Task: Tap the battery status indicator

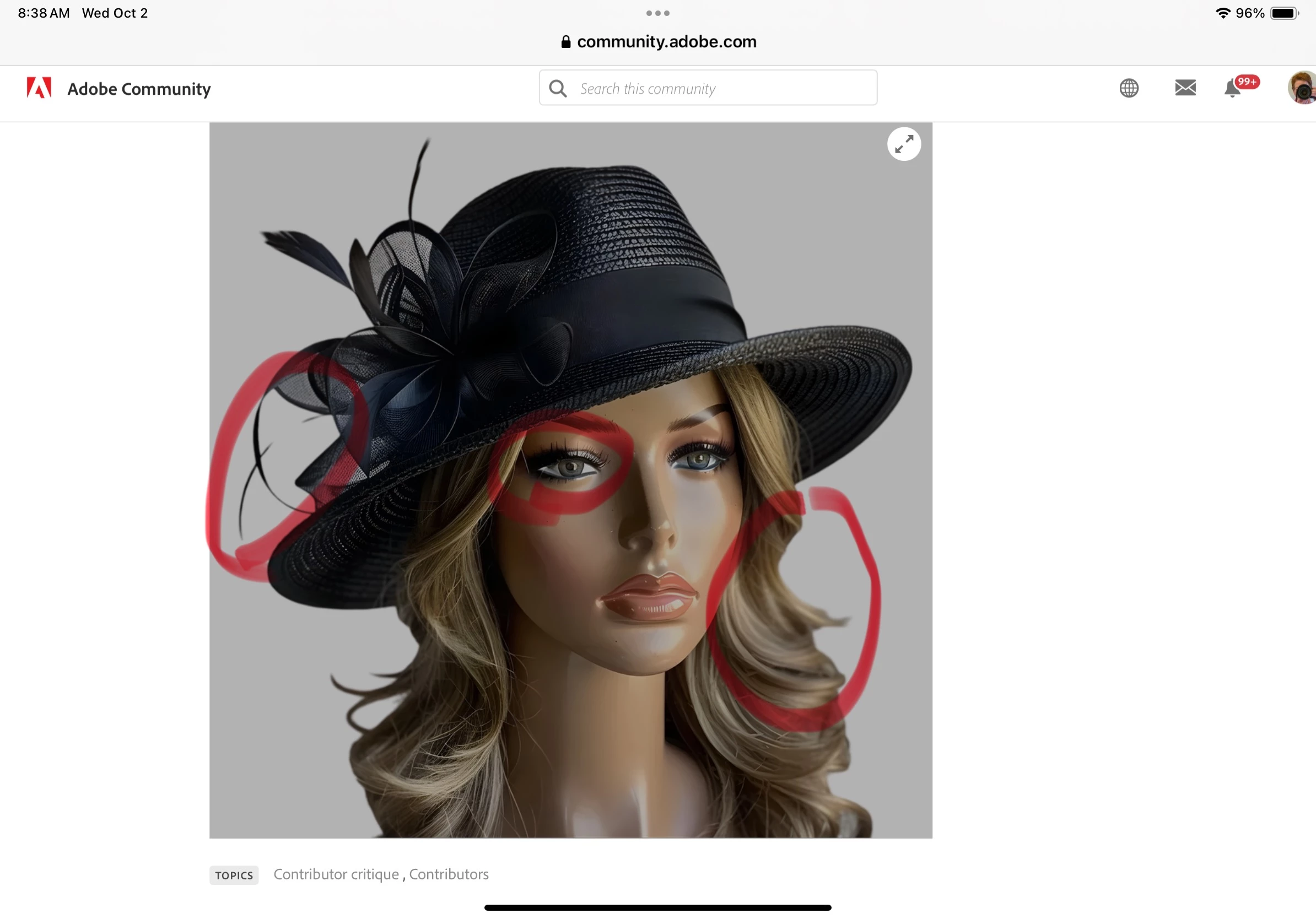Action: pyautogui.click(x=1285, y=13)
